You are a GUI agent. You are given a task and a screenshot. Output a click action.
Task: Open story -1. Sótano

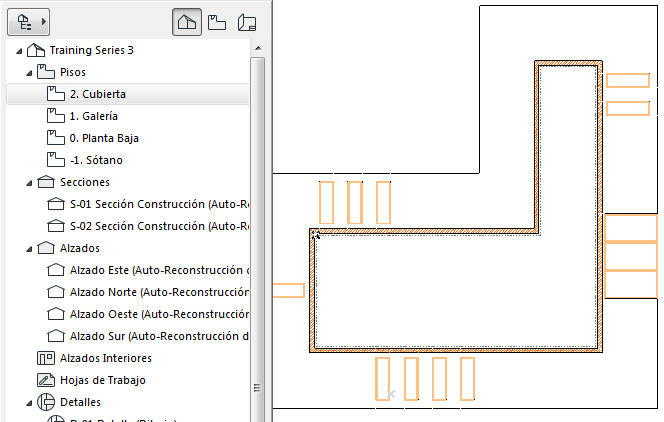(x=96, y=160)
